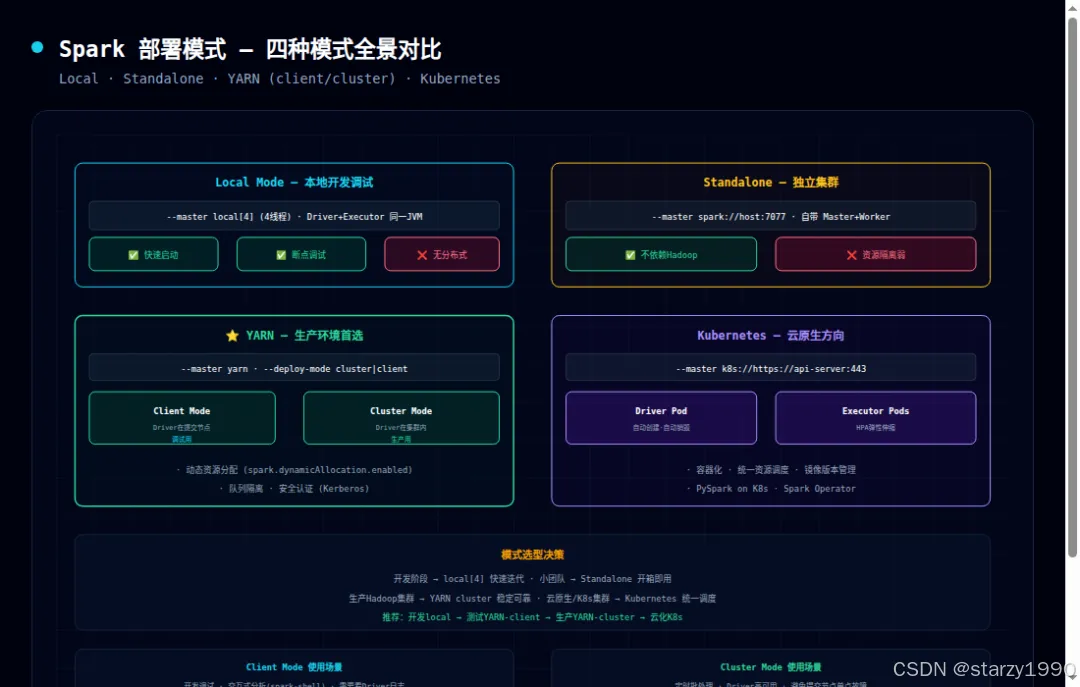Grab the vertical page scrollbar
The width and height of the screenshot is (1080, 687).
point(1072,286)
